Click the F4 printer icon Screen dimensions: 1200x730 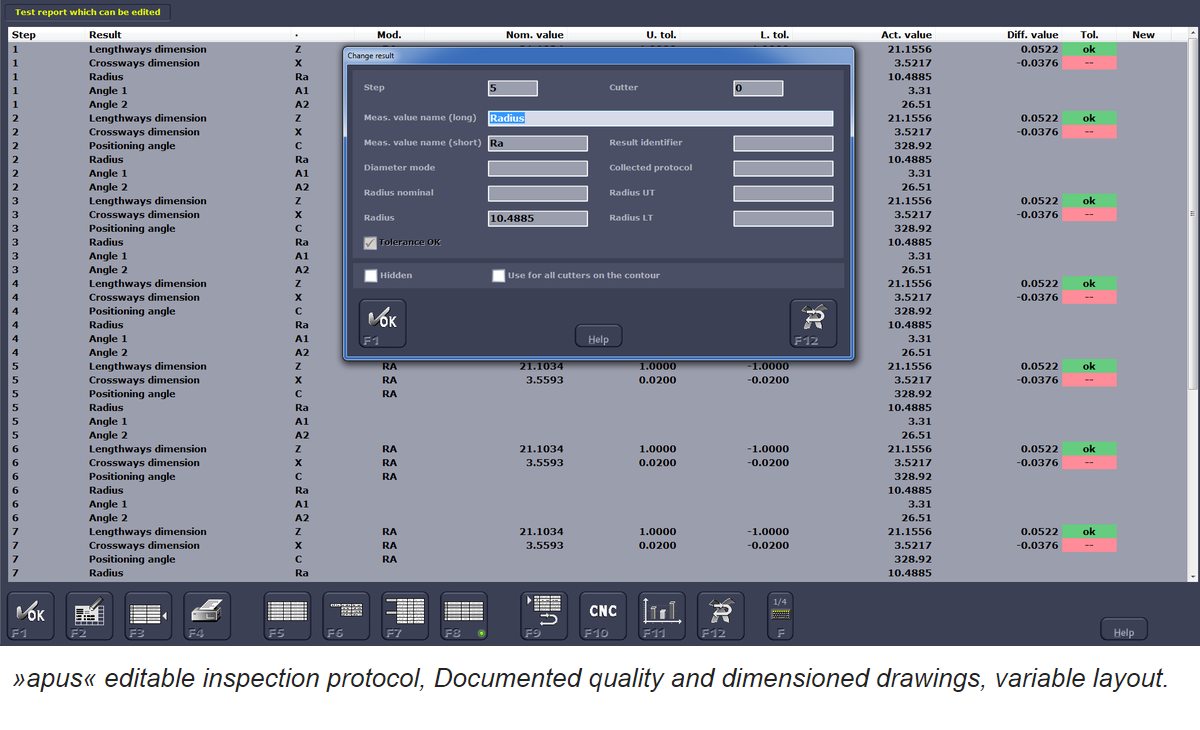click(207, 615)
